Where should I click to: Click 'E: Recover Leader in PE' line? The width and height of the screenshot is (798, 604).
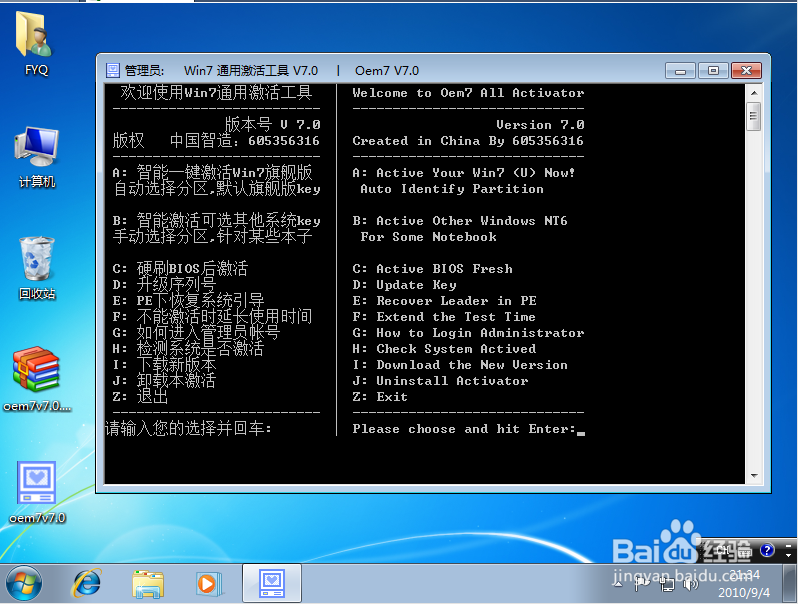[444, 301]
